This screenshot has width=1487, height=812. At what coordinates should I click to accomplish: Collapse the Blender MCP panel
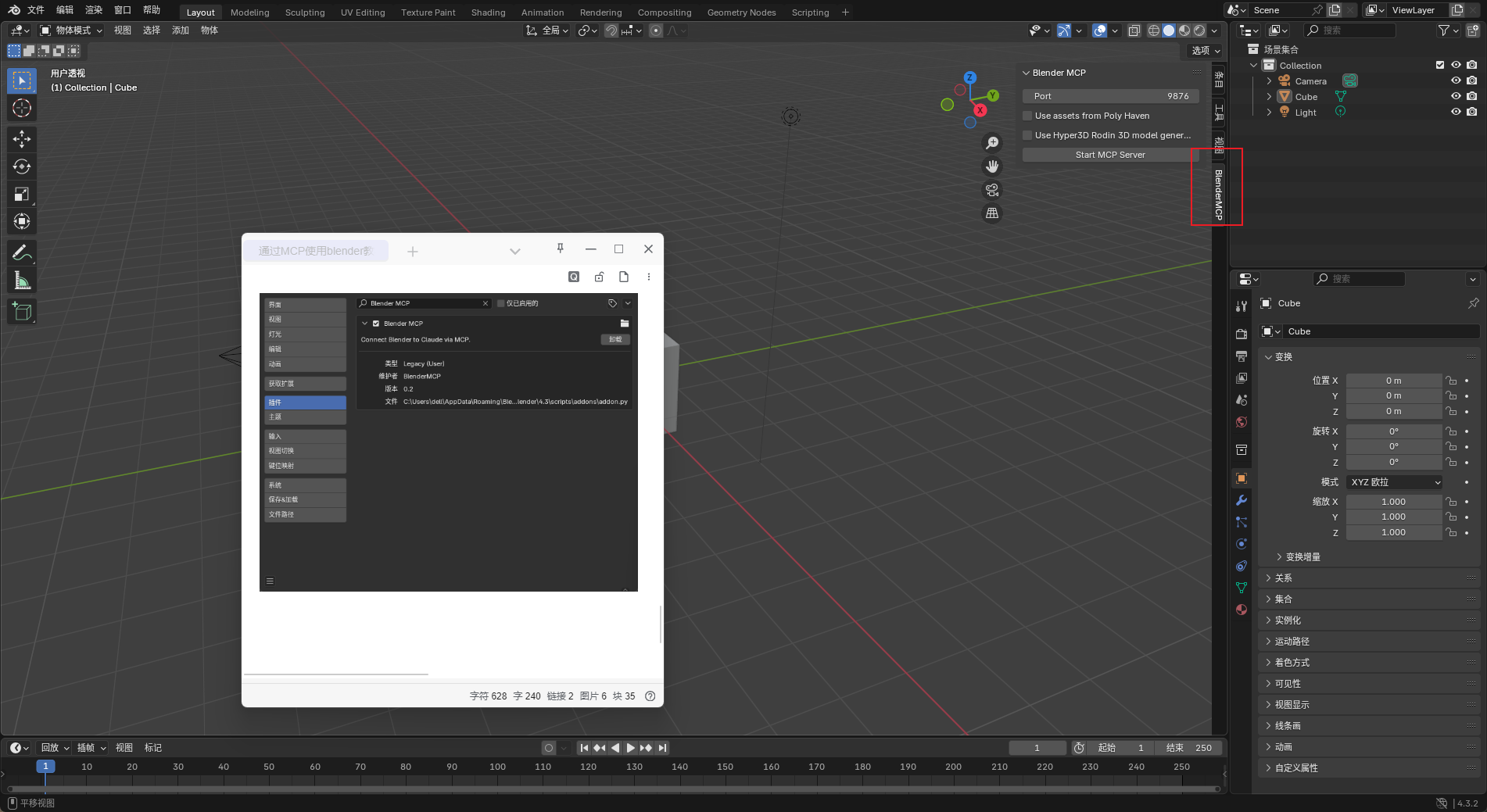pyautogui.click(x=1026, y=73)
